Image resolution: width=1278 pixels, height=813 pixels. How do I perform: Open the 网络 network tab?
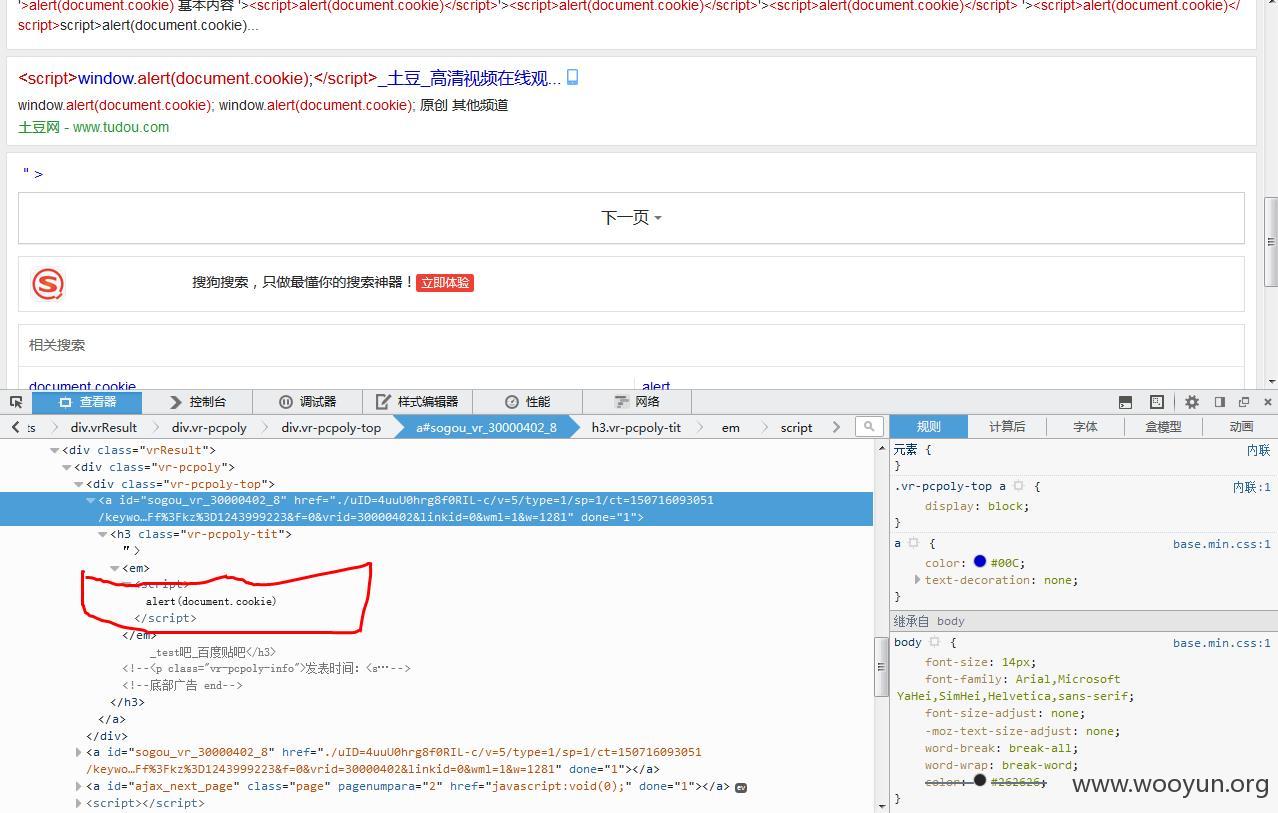coord(637,402)
